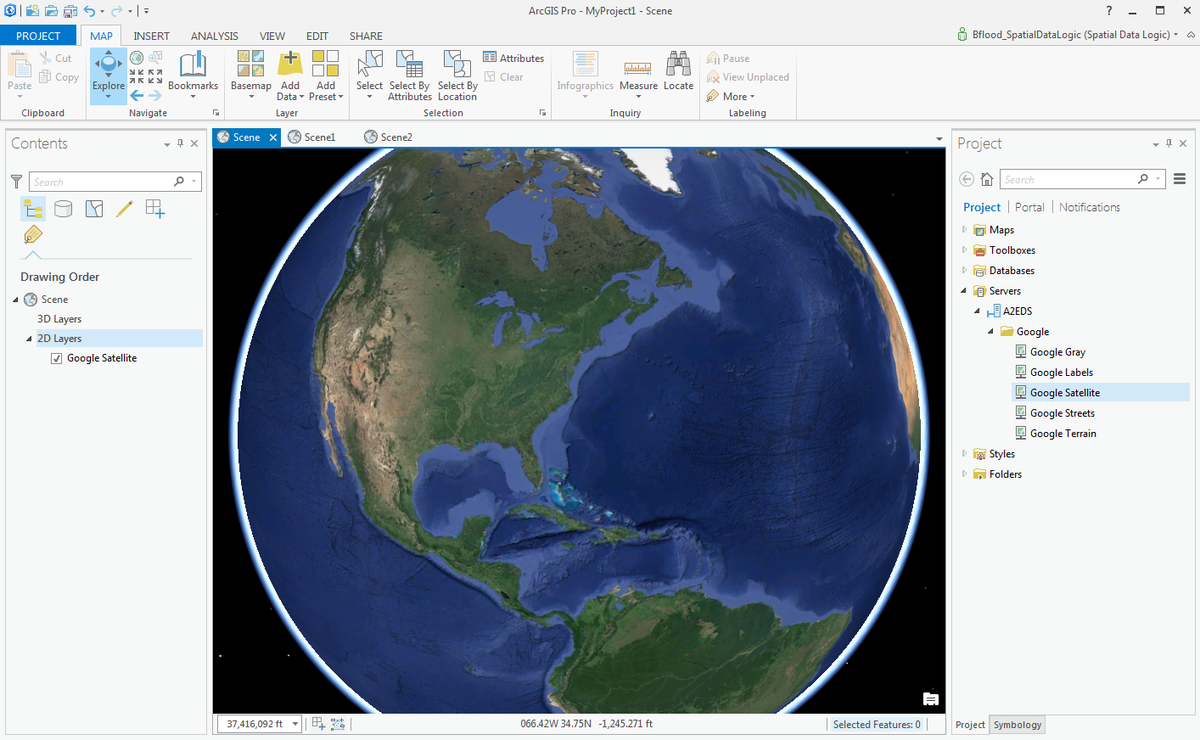Click the Project pane home icon

click(987, 180)
